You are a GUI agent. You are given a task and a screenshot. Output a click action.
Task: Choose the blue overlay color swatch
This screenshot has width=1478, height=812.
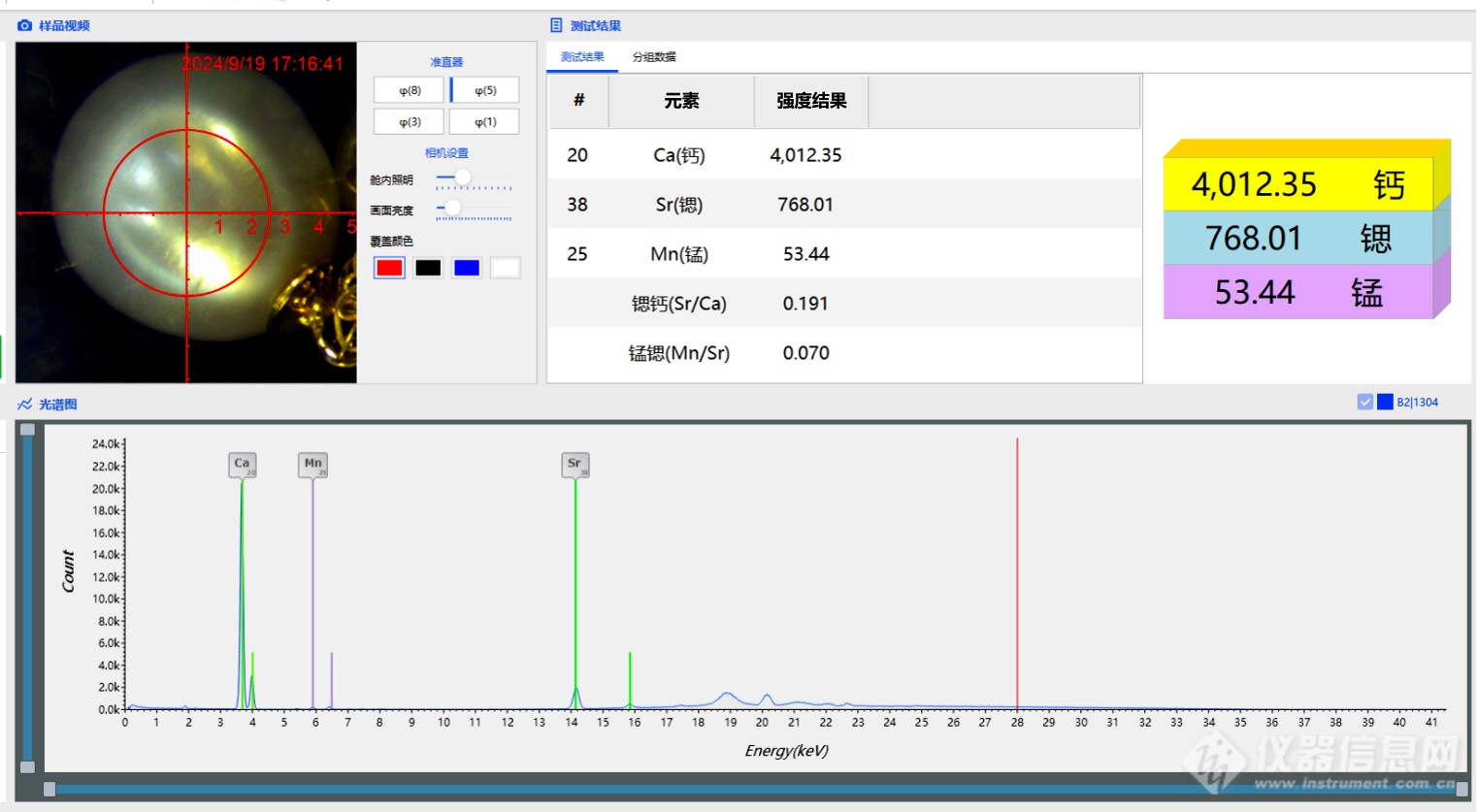tap(467, 268)
